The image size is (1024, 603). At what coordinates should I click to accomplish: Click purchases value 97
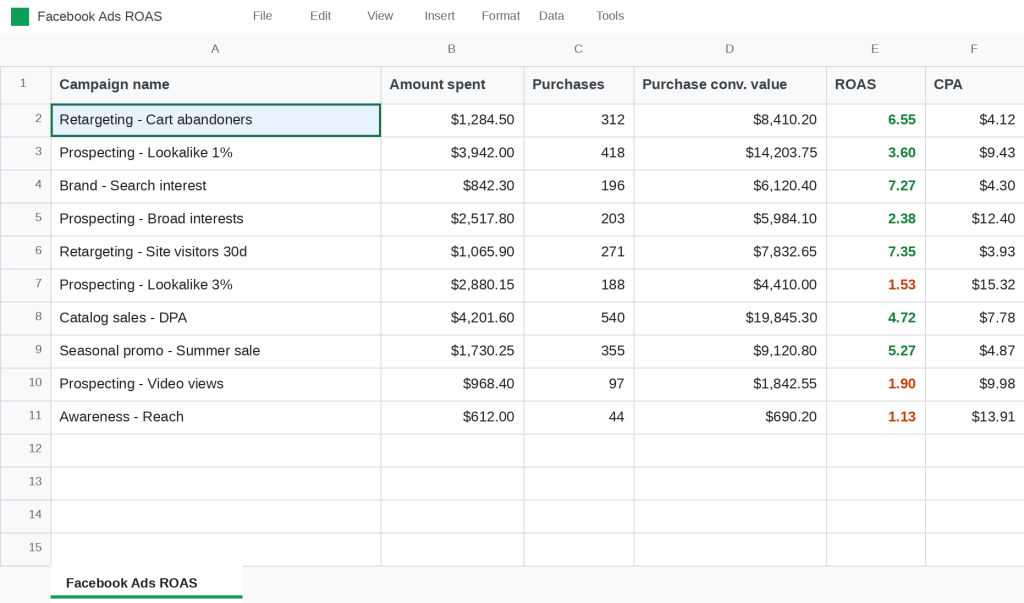(x=579, y=384)
